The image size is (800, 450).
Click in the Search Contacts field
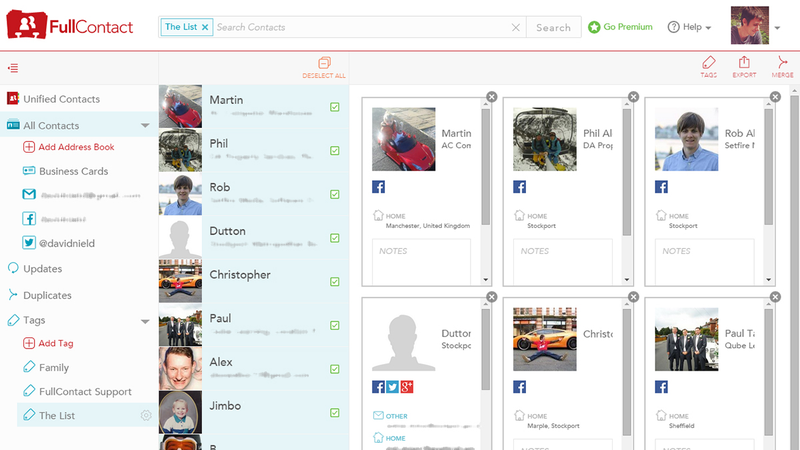[x=361, y=28]
